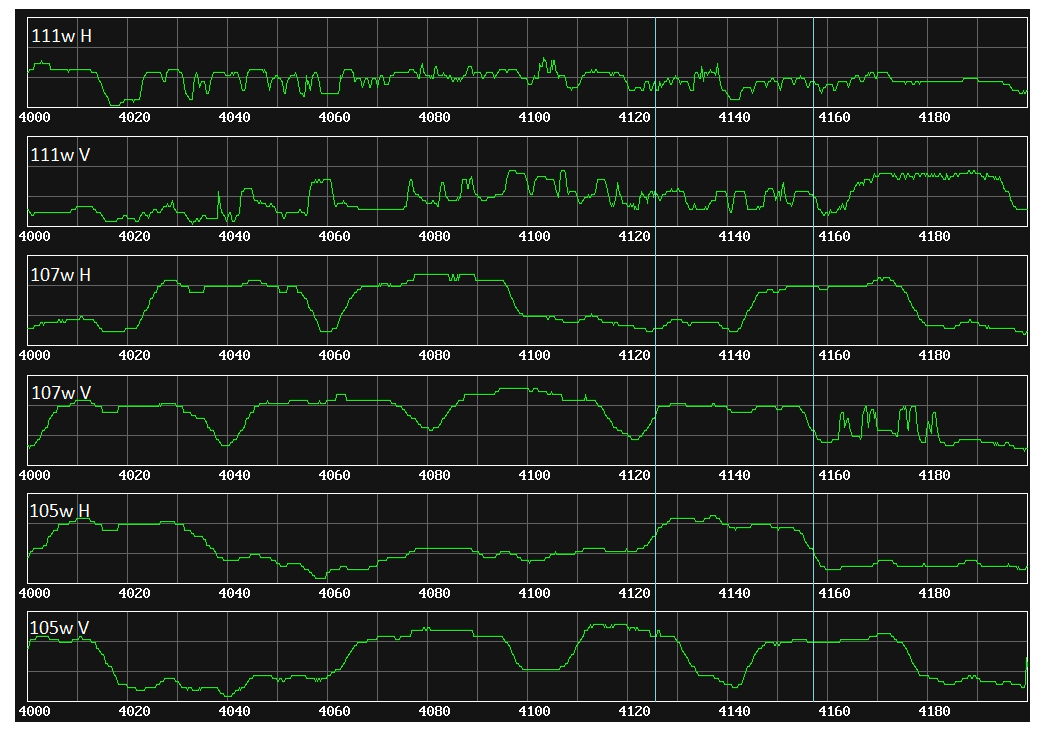This screenshot has width=1043, height=743.
Task: Select the left light-blue vertical cursor line
Action: 655,359
